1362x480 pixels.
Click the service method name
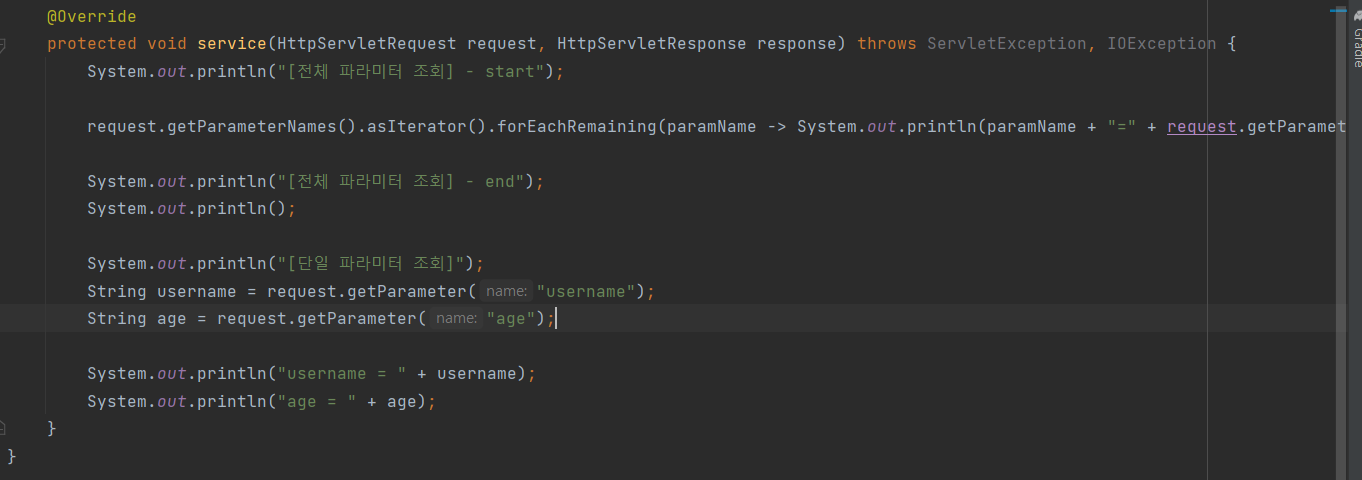pos(231,44)
